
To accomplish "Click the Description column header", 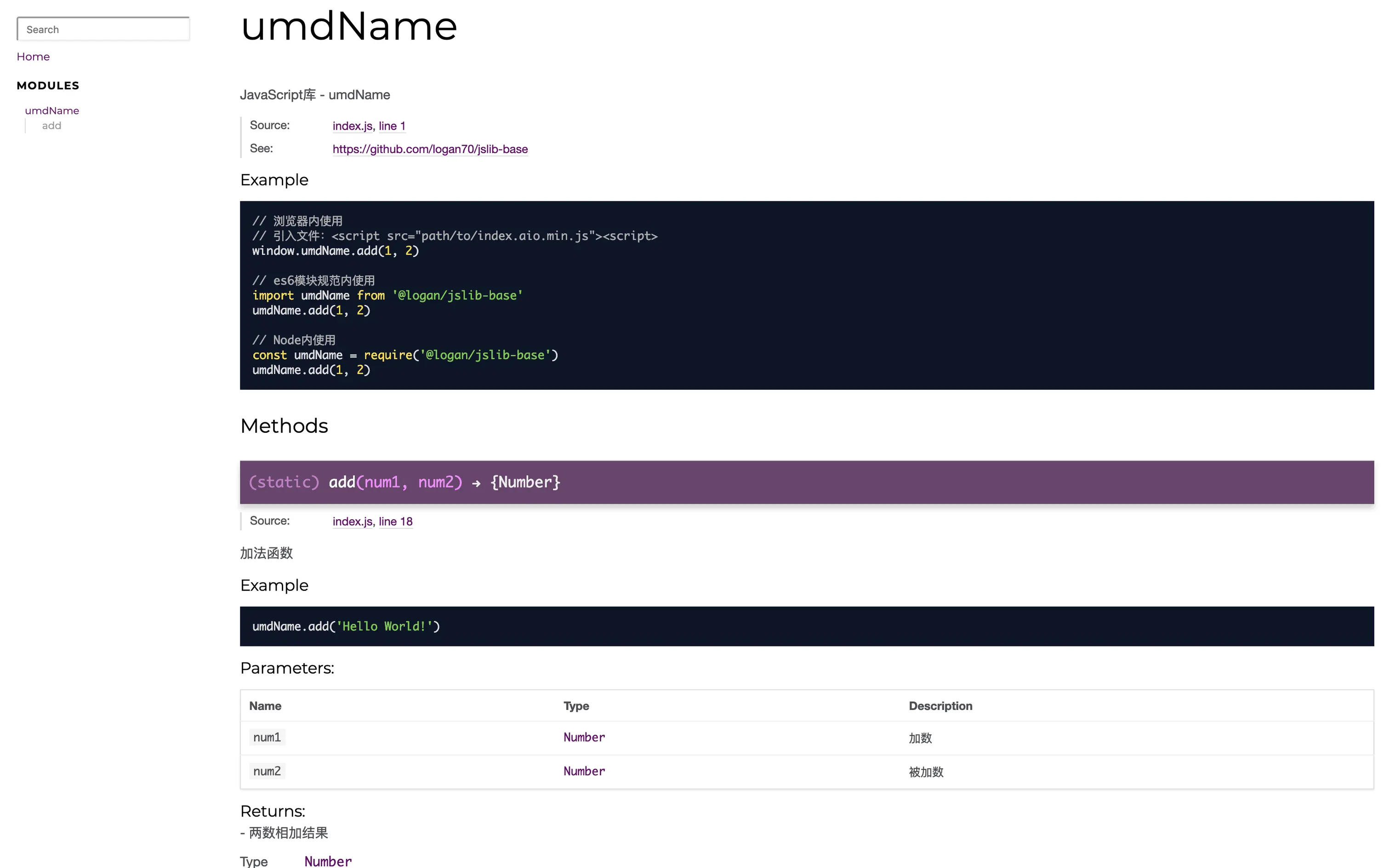I will tap(940, 706).
